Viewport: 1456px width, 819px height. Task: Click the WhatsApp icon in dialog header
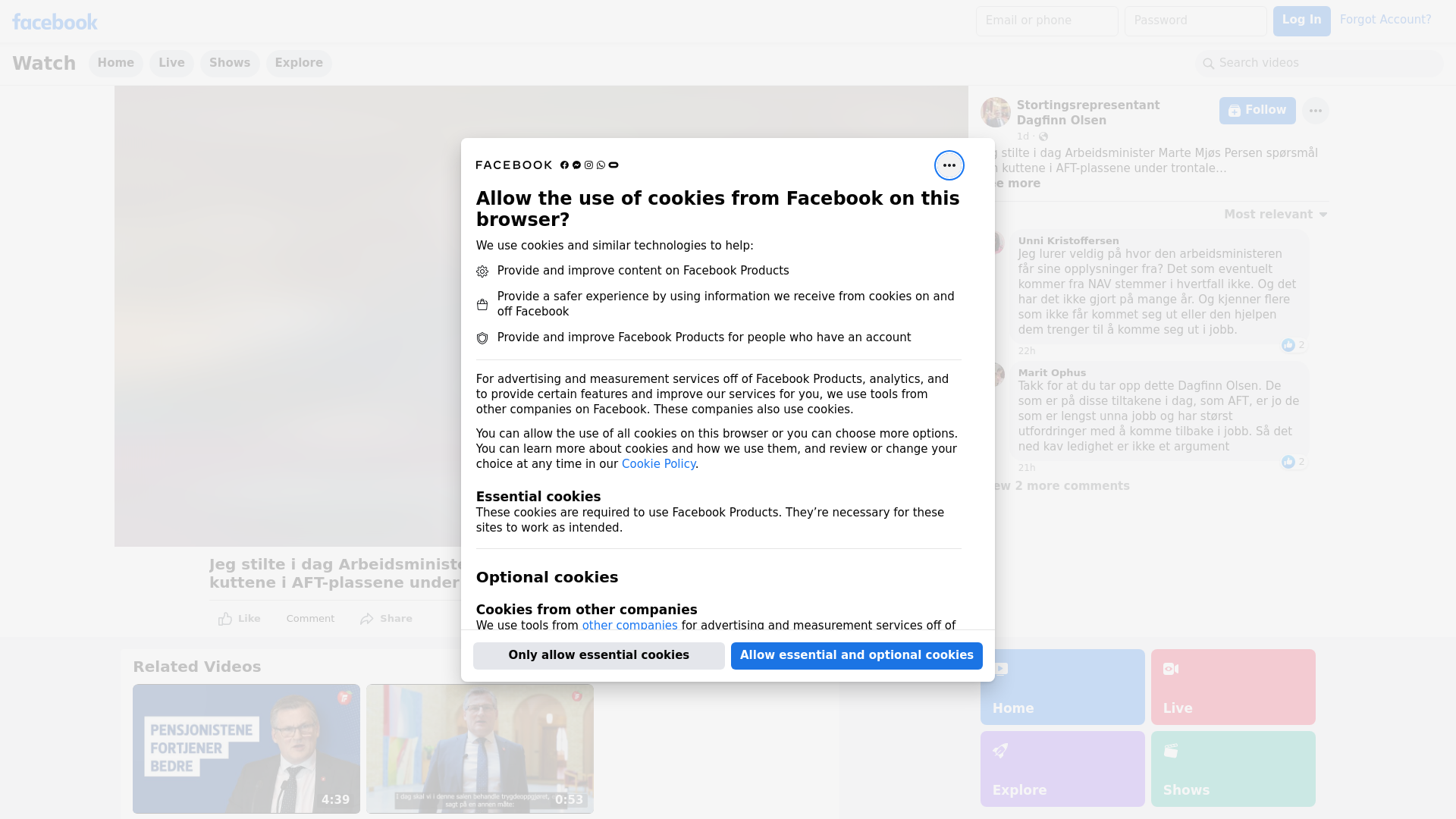tap(601, 165)
